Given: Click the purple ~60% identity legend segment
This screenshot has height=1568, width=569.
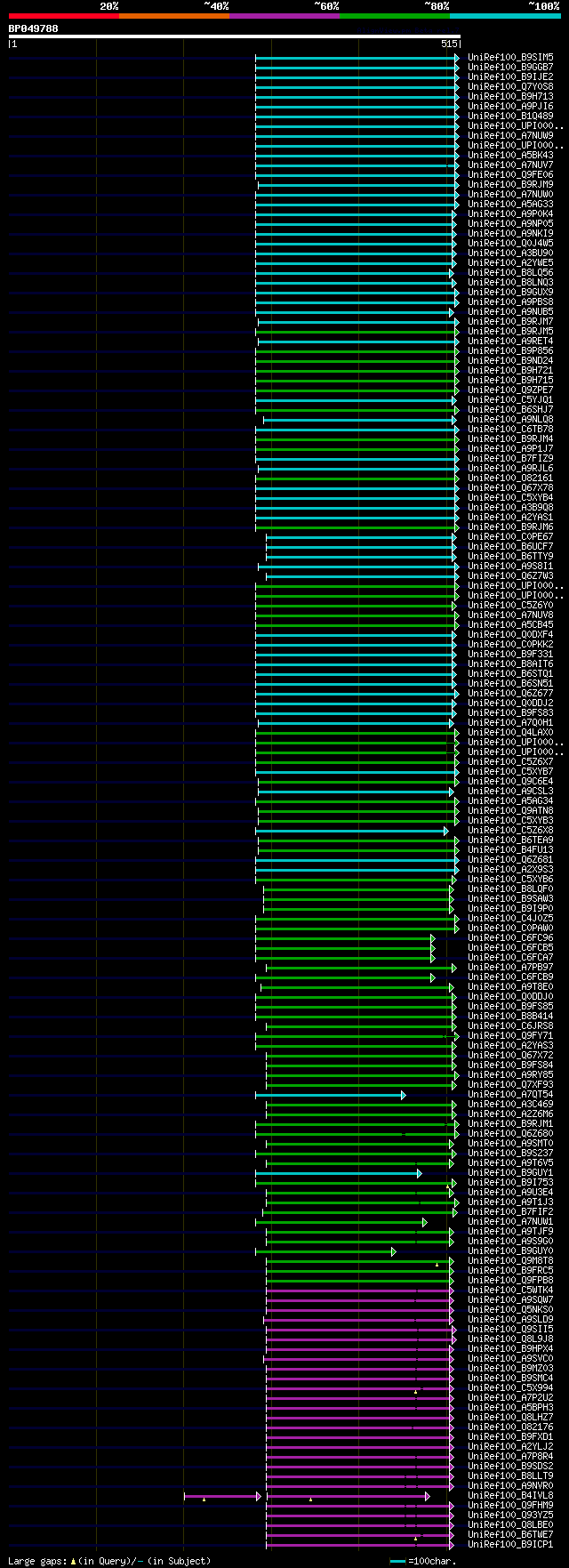Looking at the screenshot, I should [x=284, y=16].
